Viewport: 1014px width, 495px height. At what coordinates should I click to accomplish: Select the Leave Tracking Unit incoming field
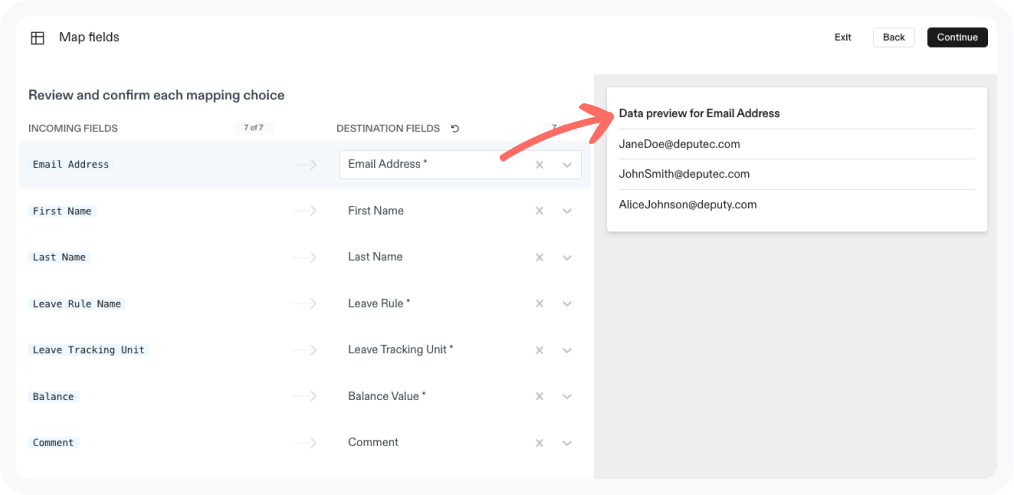click(x=89, y=350)
